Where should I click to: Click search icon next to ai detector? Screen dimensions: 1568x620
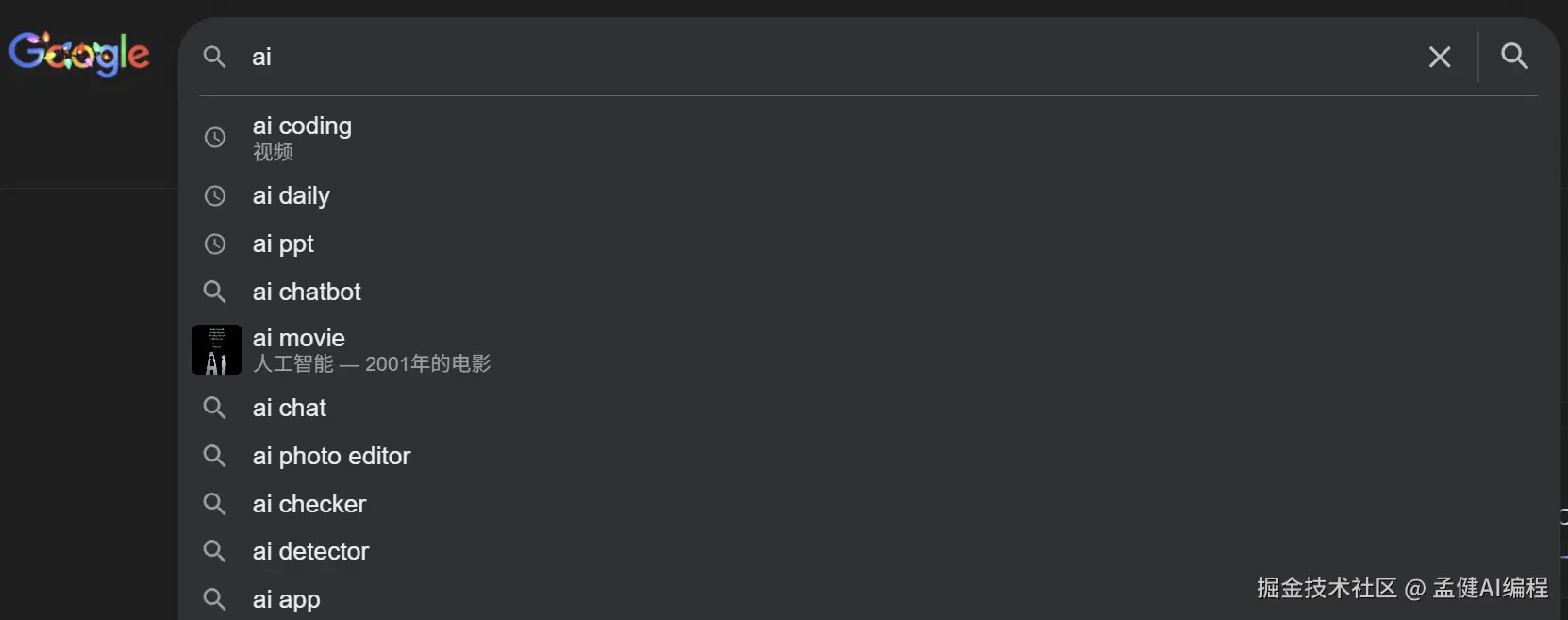(215, 551)
